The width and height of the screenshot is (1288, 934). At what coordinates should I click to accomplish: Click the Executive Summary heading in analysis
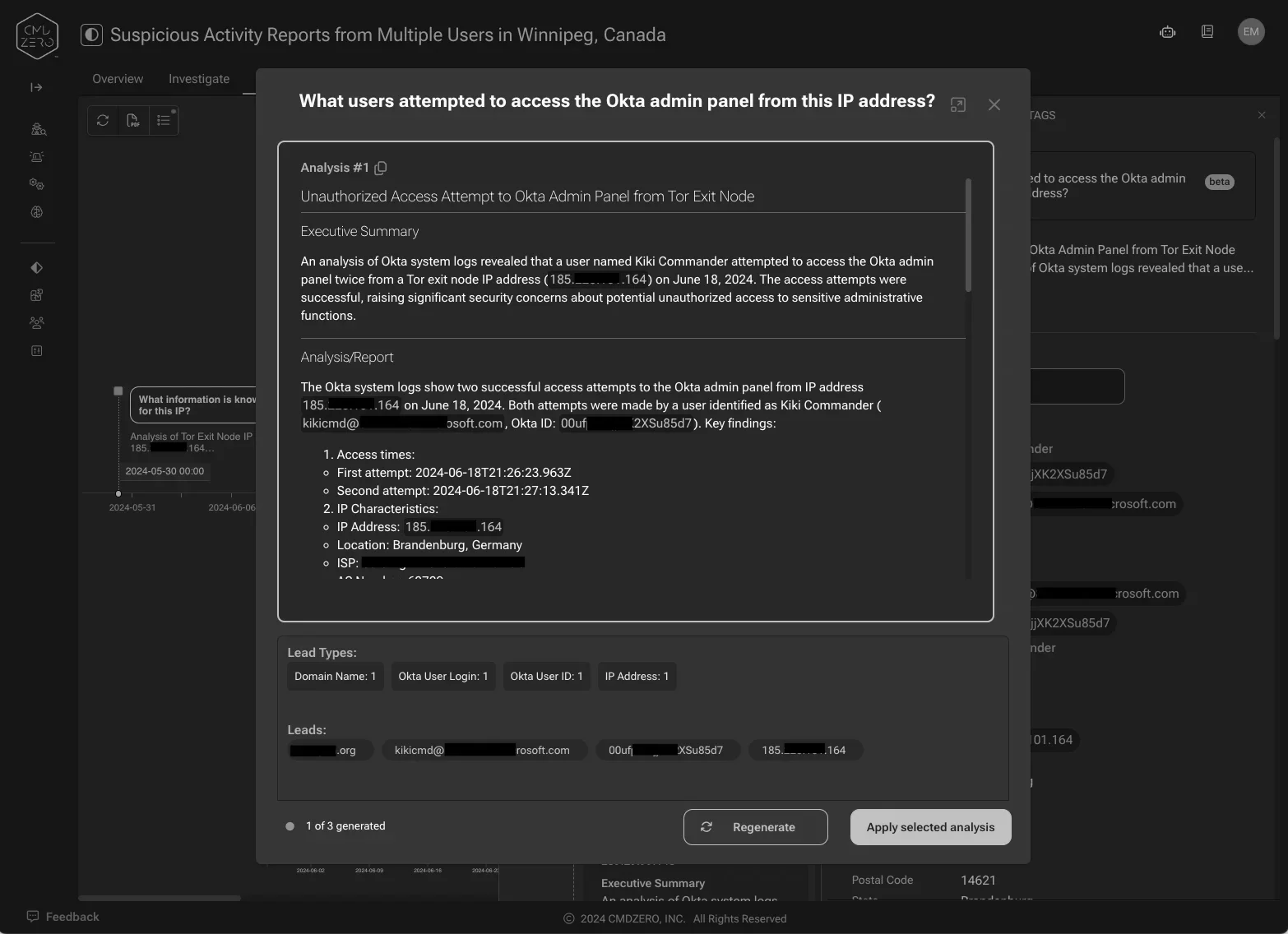click(x=359, y=231)
